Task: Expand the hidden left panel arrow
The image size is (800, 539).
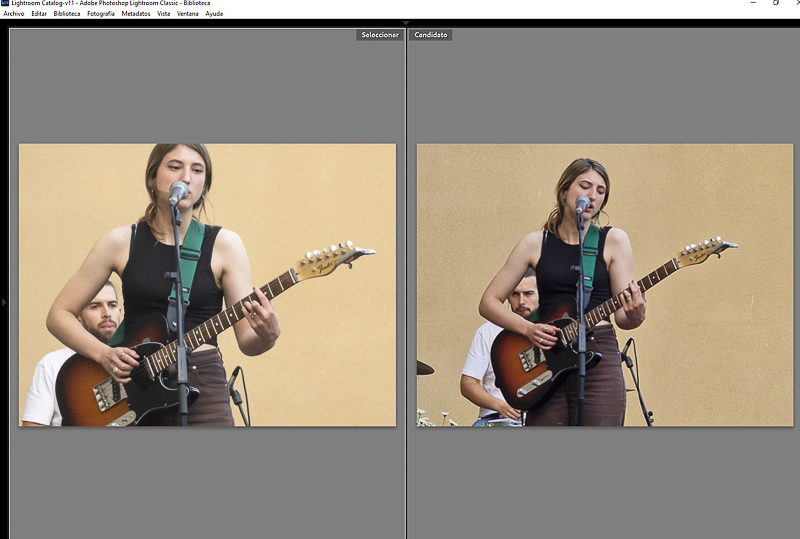Action: (4, 303)
